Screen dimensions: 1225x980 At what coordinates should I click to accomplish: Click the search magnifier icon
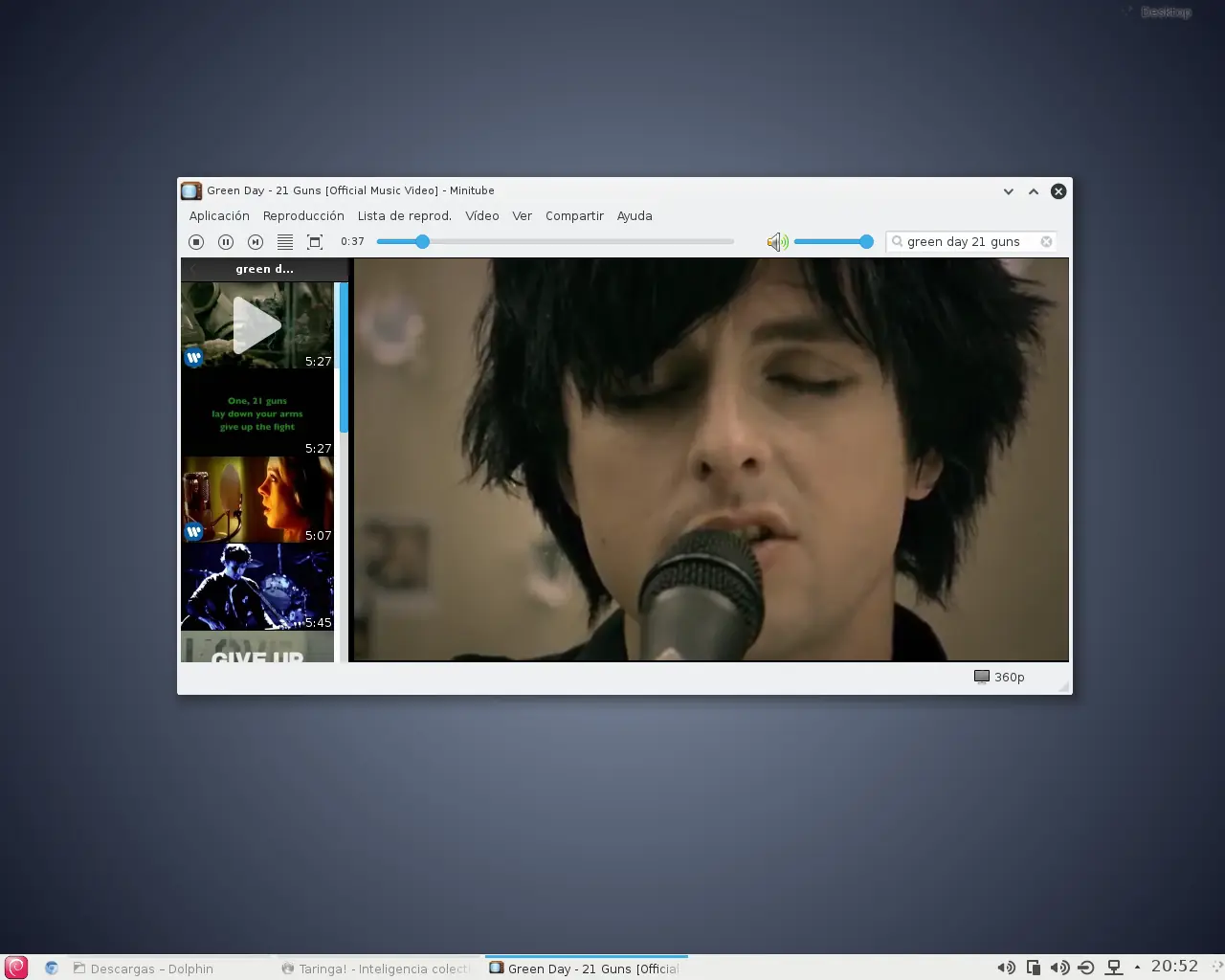coord(897,242)
